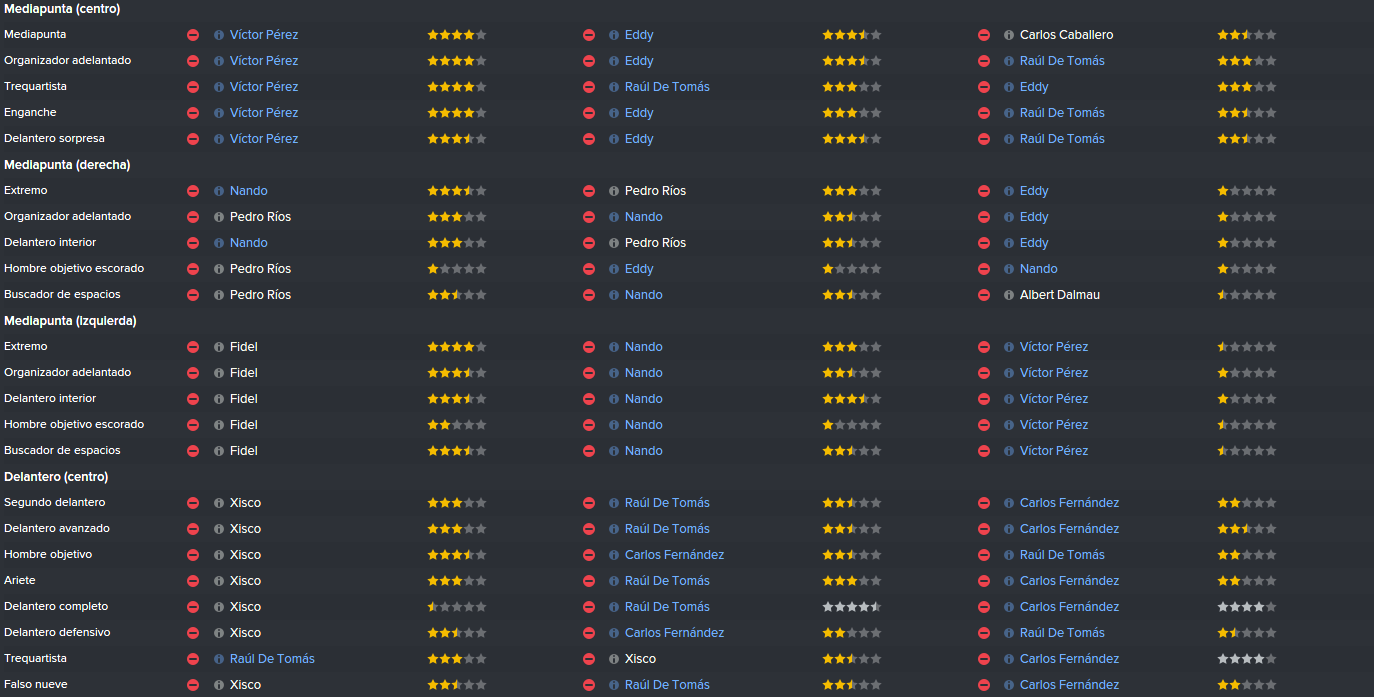Click red minus icon beside Eddy in Enganche row
1374x697 pixels.
pos(589,113)
